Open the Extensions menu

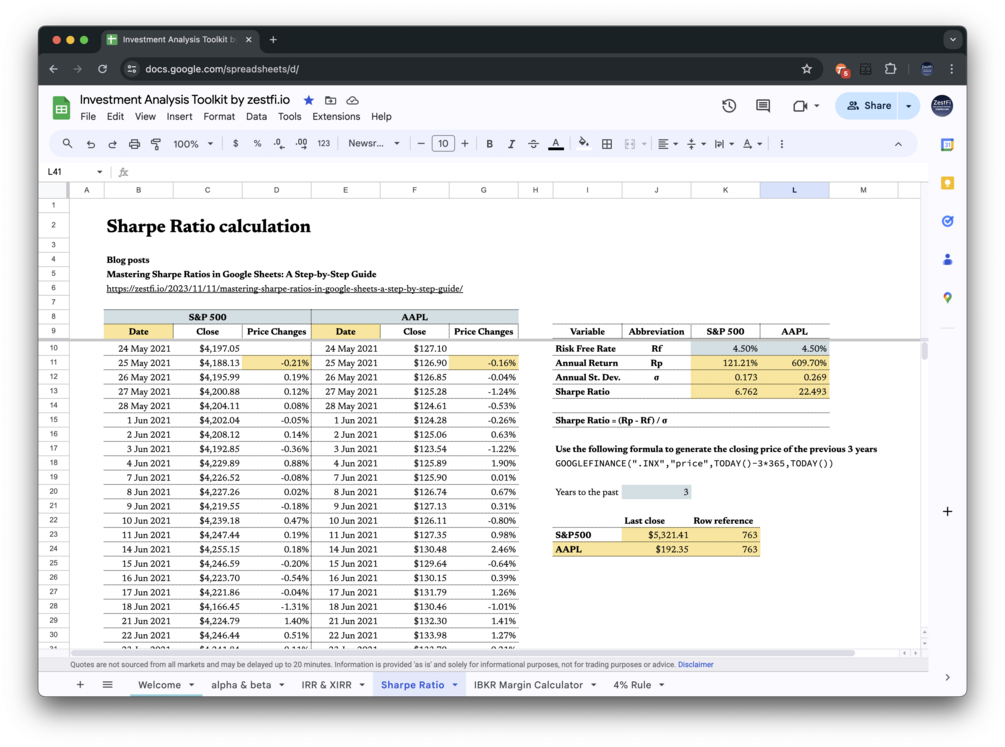336,117
